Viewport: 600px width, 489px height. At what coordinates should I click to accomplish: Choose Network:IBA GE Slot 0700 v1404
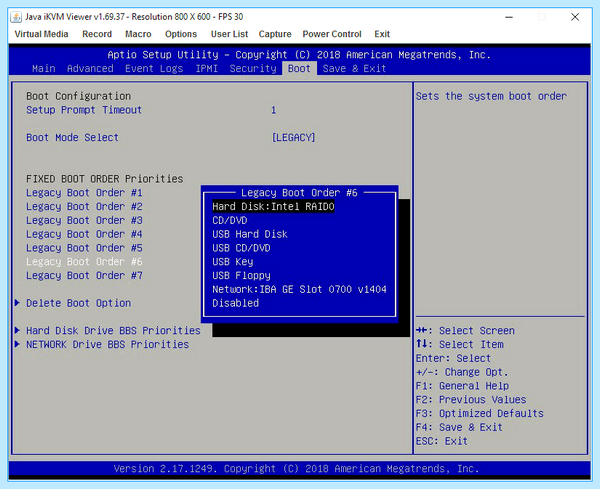(x=299, y=289)
